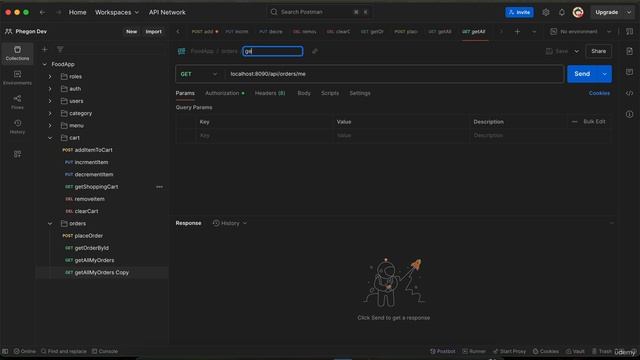
Task: Open the response History dropdown
Action: (x=230, y=223)
